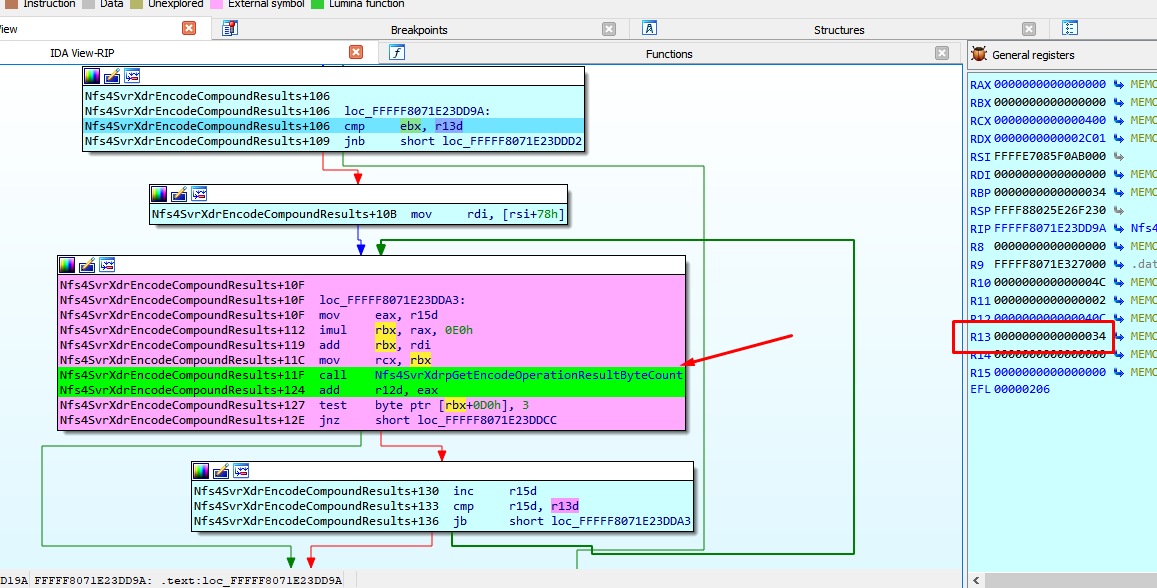Click pencil edit icon on cmp ebx block
Screen dimensions: 1157x588
pyautogui.click(x=112, y=76)
